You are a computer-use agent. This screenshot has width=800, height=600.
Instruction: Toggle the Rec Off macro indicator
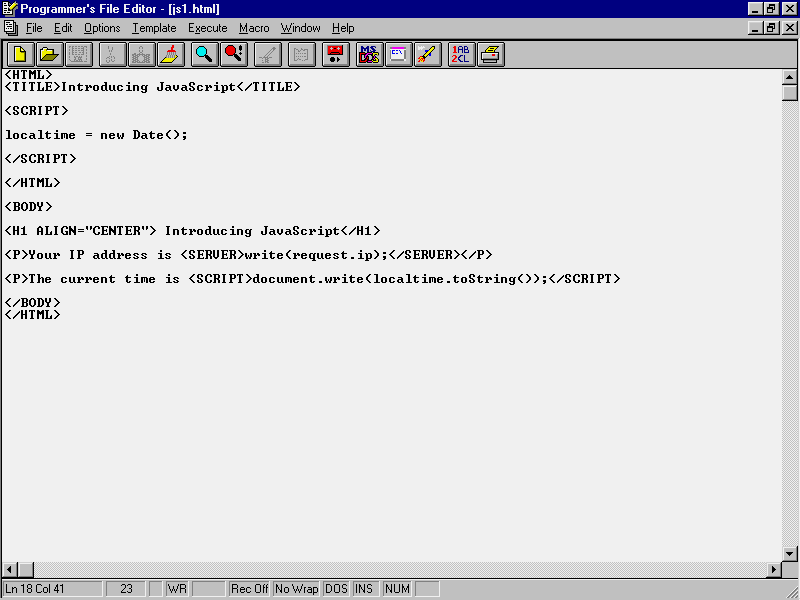tap(249, 589)
